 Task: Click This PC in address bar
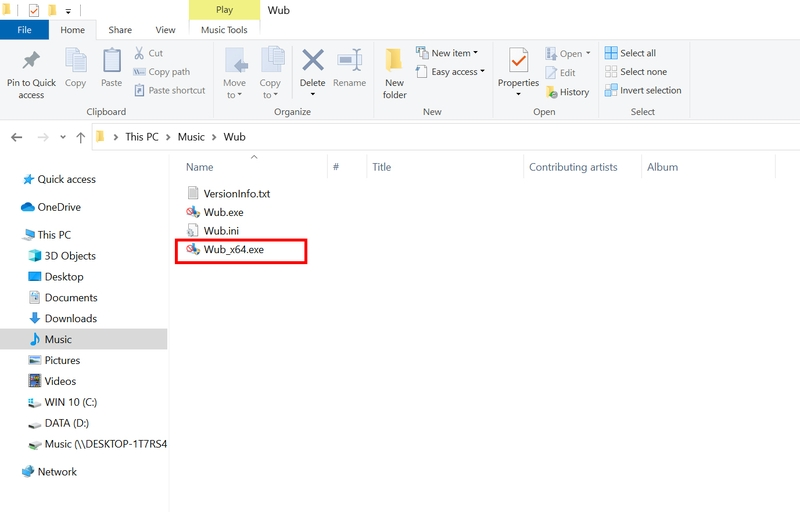[142, 137]
